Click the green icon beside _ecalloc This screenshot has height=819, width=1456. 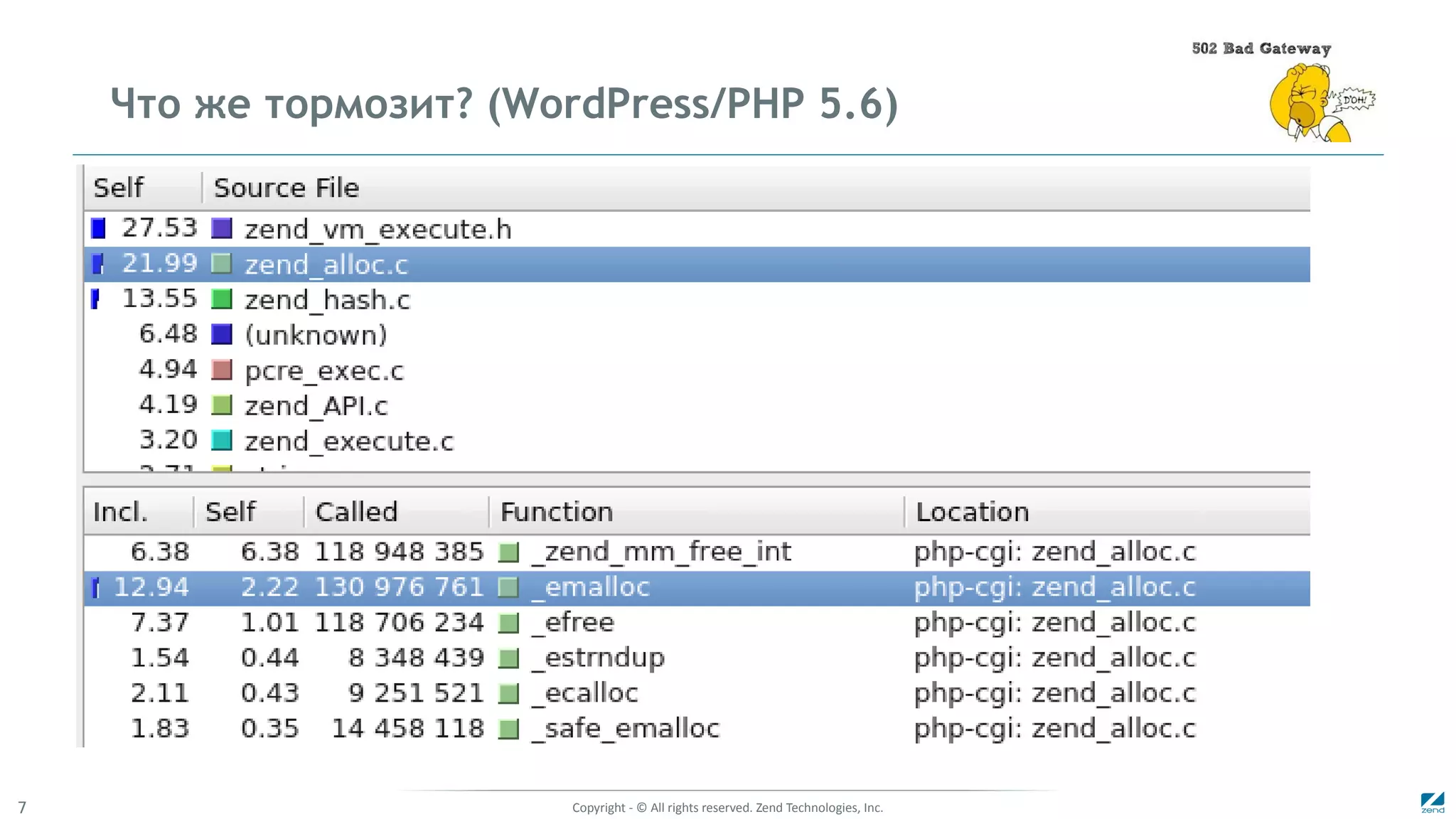[508, 694]
